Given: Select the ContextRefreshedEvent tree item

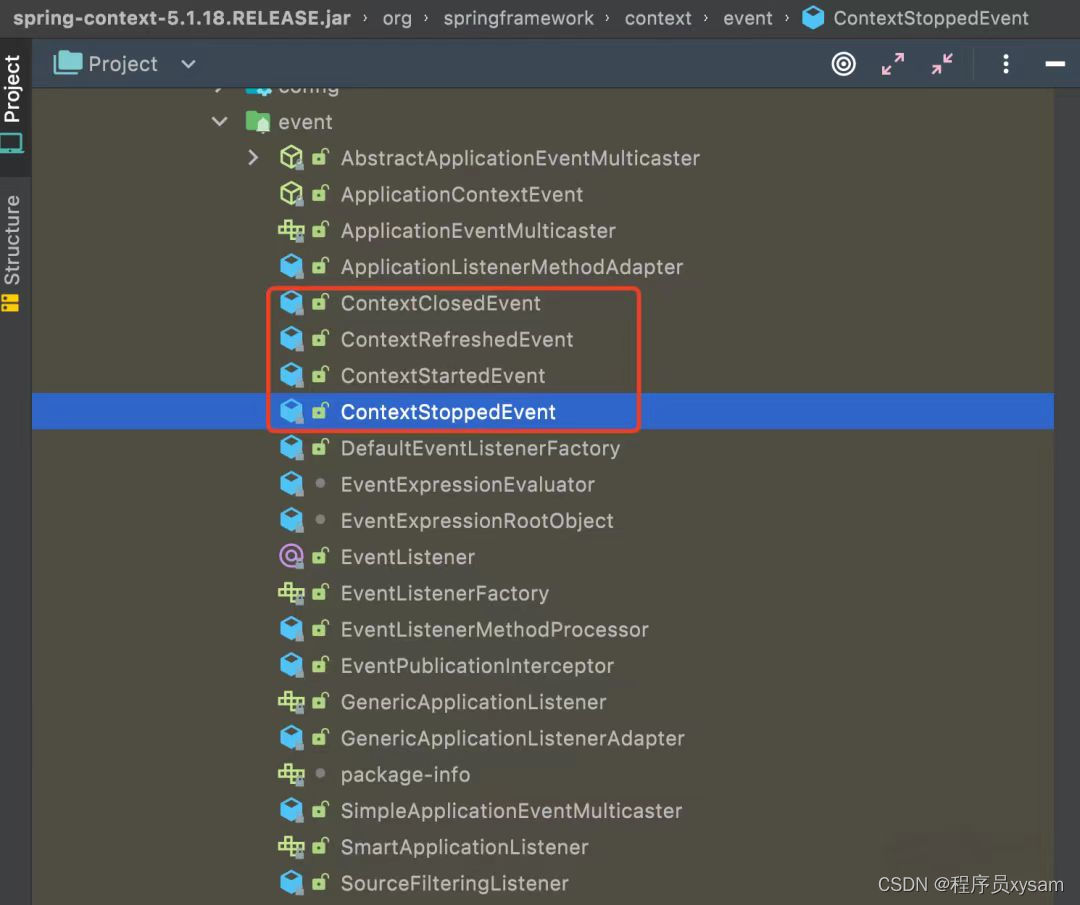Looking at the screenshot, I should pos(456,339).
